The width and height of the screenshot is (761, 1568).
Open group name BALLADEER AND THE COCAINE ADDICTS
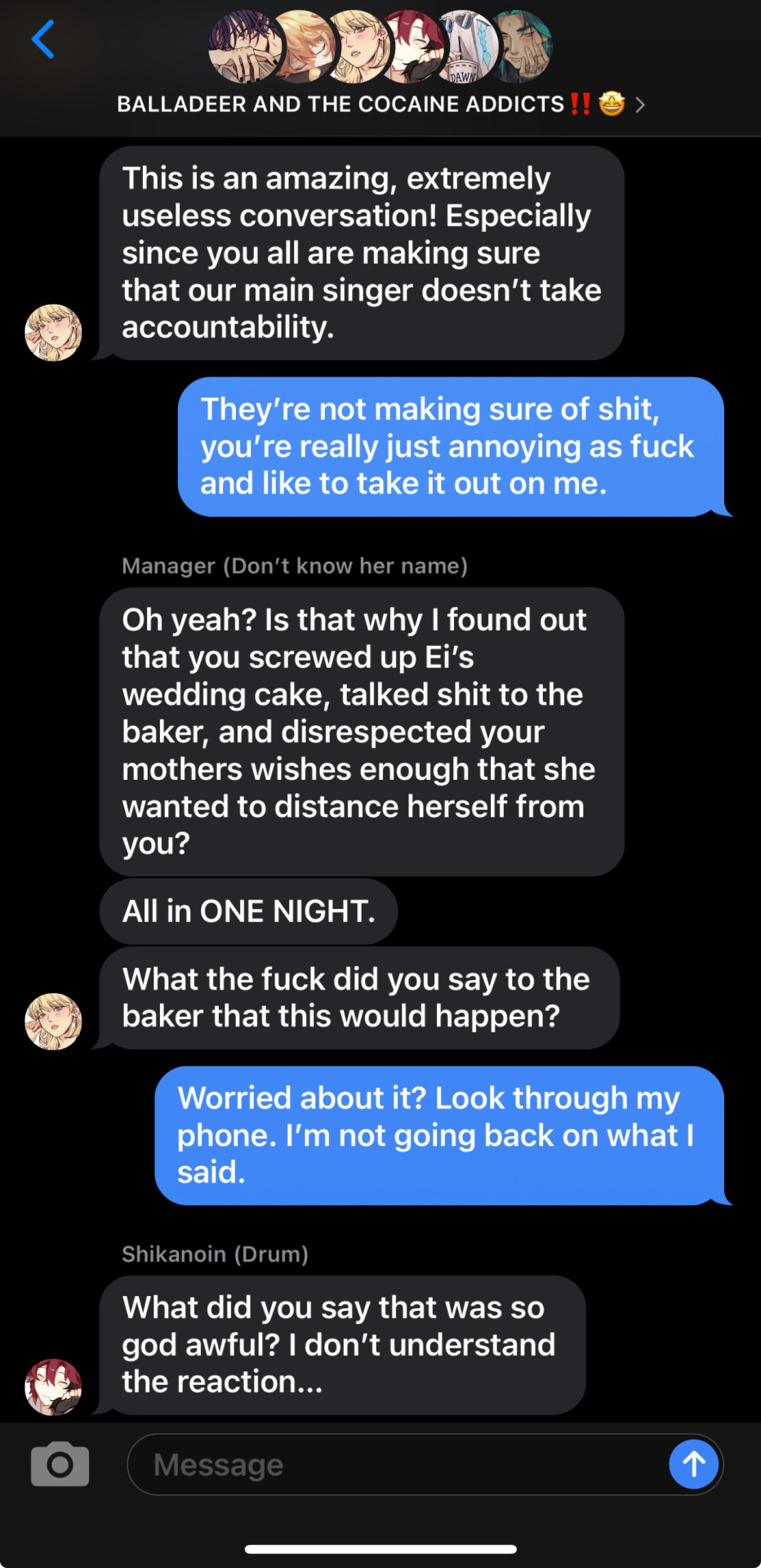(340, 105)
